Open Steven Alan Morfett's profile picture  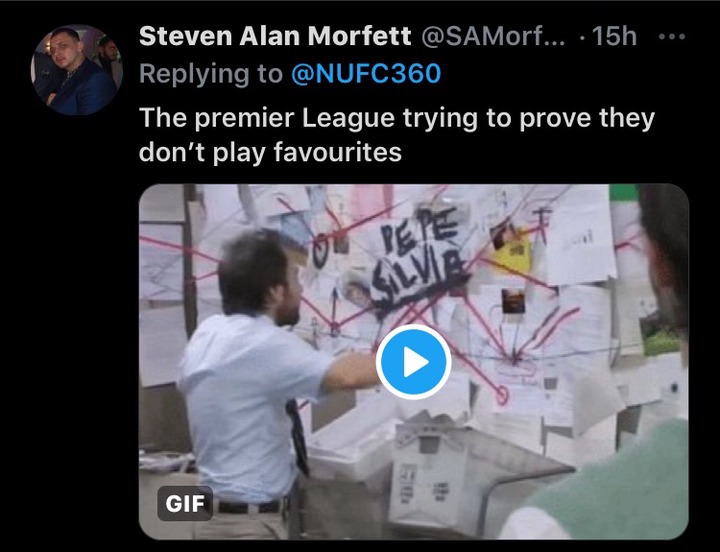(76, 70)
